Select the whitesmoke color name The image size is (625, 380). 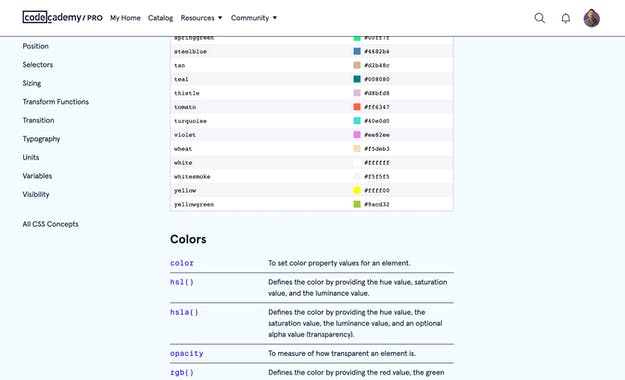click(192, 177)
